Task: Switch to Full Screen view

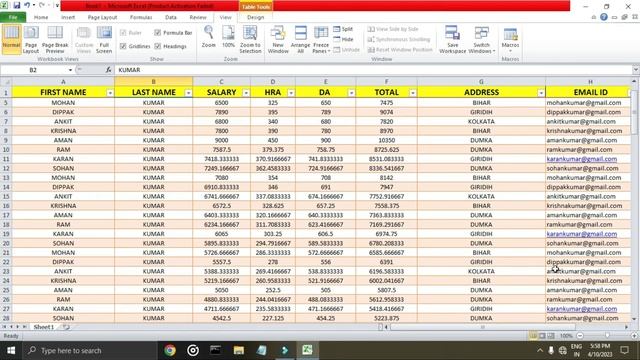Action: click(x=104, y=40)
